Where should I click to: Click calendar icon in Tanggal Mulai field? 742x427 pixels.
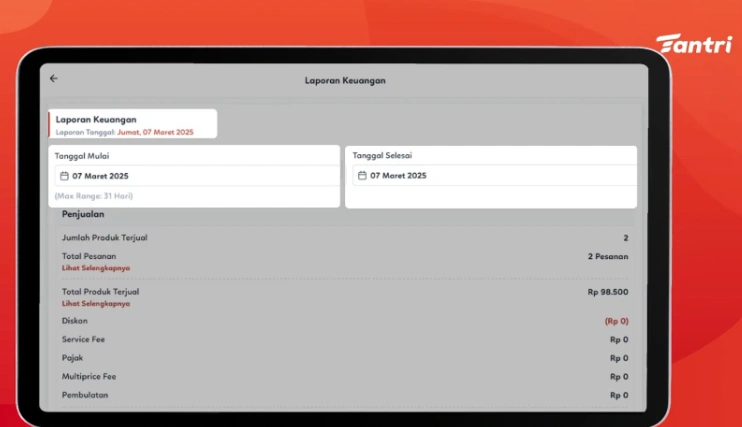pos(64,176)
